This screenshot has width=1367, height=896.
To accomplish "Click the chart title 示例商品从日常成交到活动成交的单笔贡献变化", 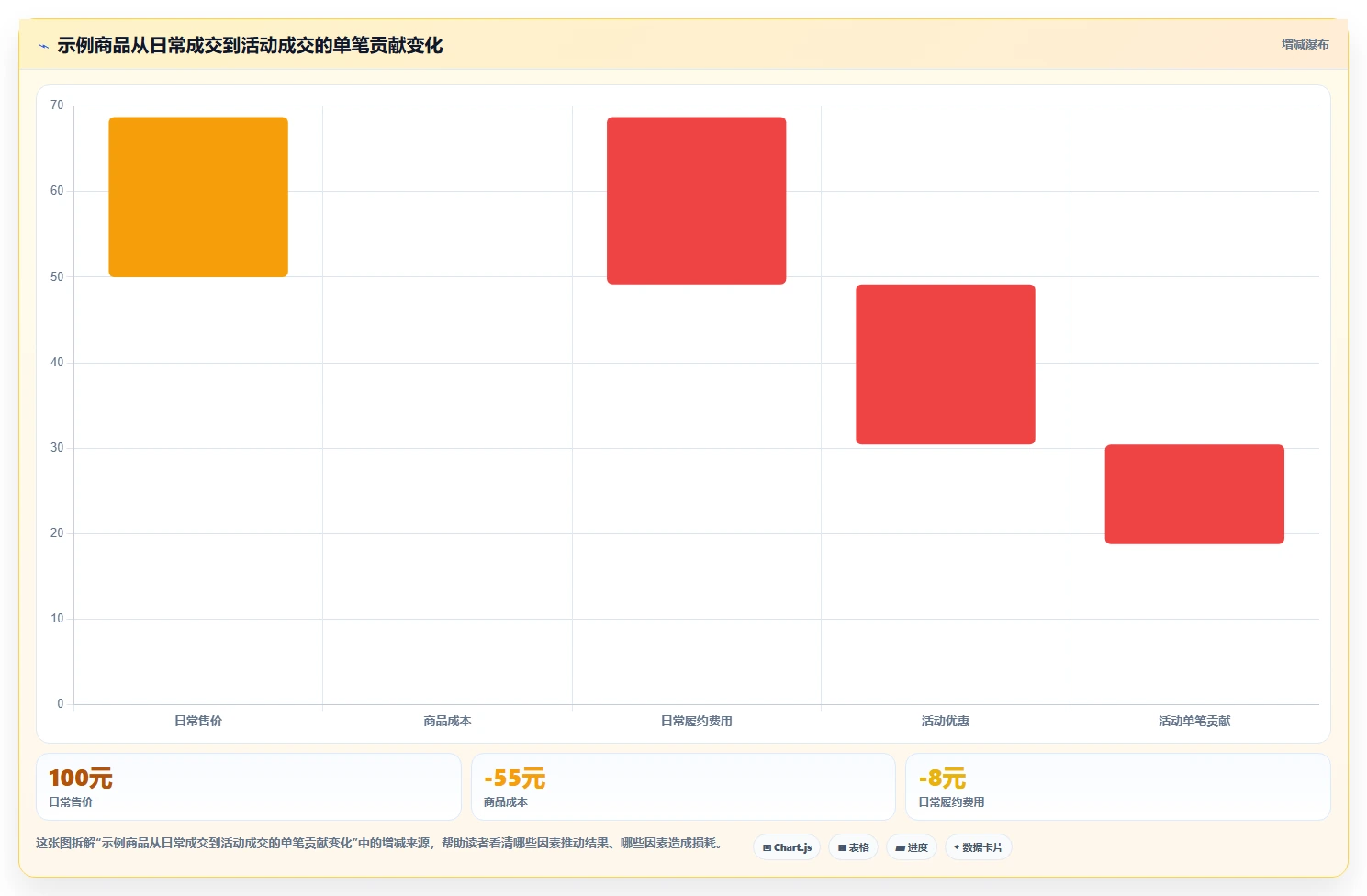I will (250, 45).
